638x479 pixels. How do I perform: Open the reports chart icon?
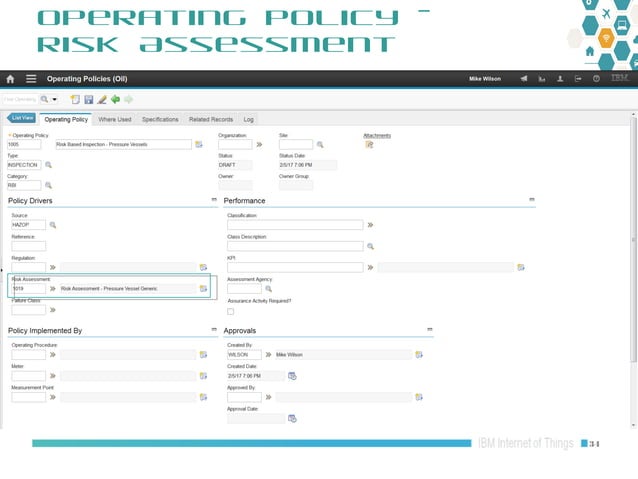point(542,79)
